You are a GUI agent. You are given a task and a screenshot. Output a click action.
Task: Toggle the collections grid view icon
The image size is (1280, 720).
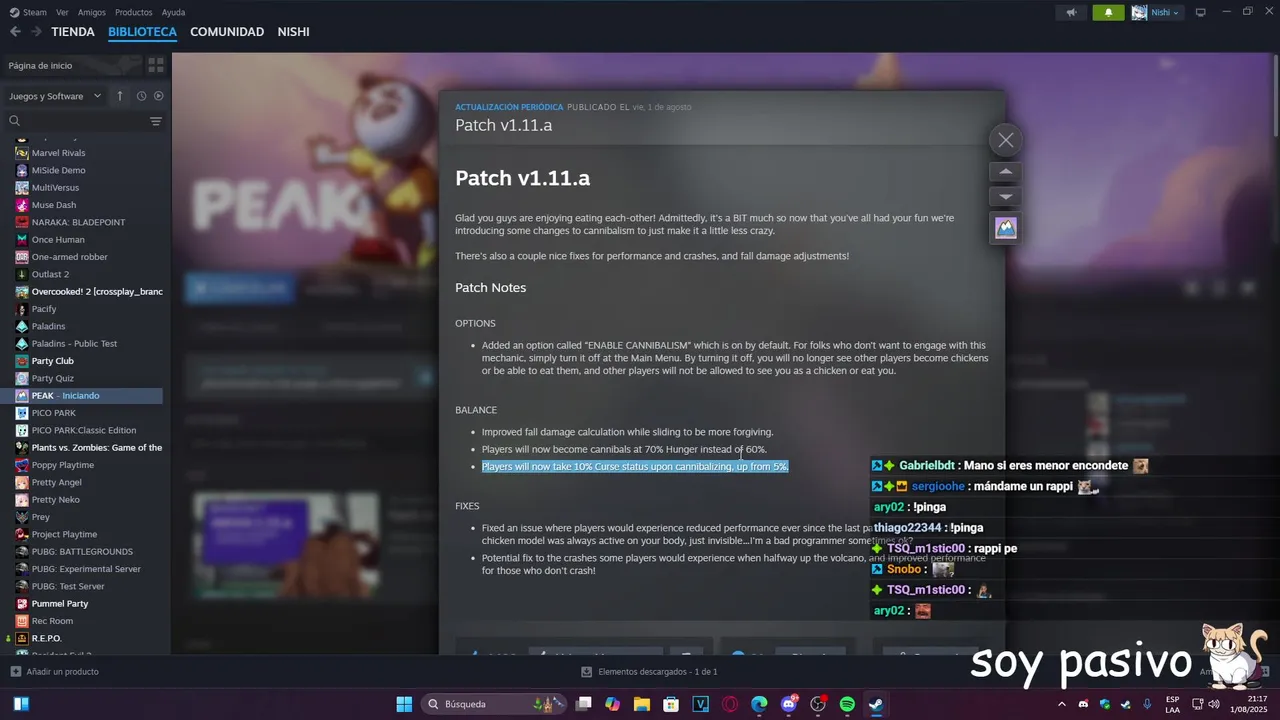pyautogui.click(x=156, y=65)
